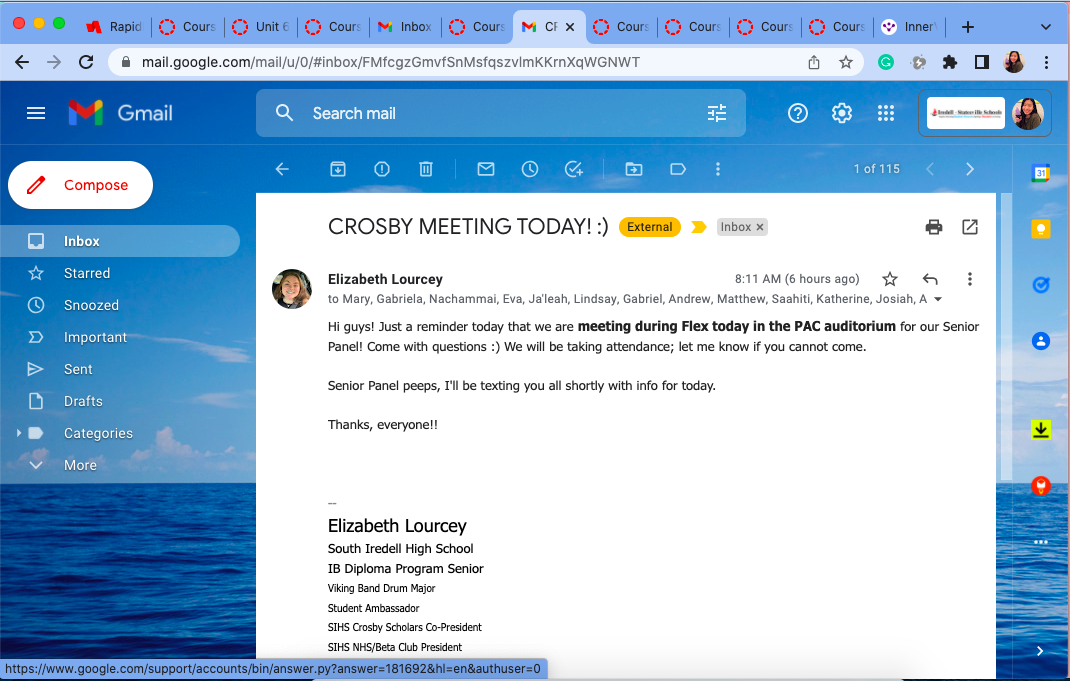Mark the email as unread
This screenshot has width=1070, height=681.
[x=486, y=169]
